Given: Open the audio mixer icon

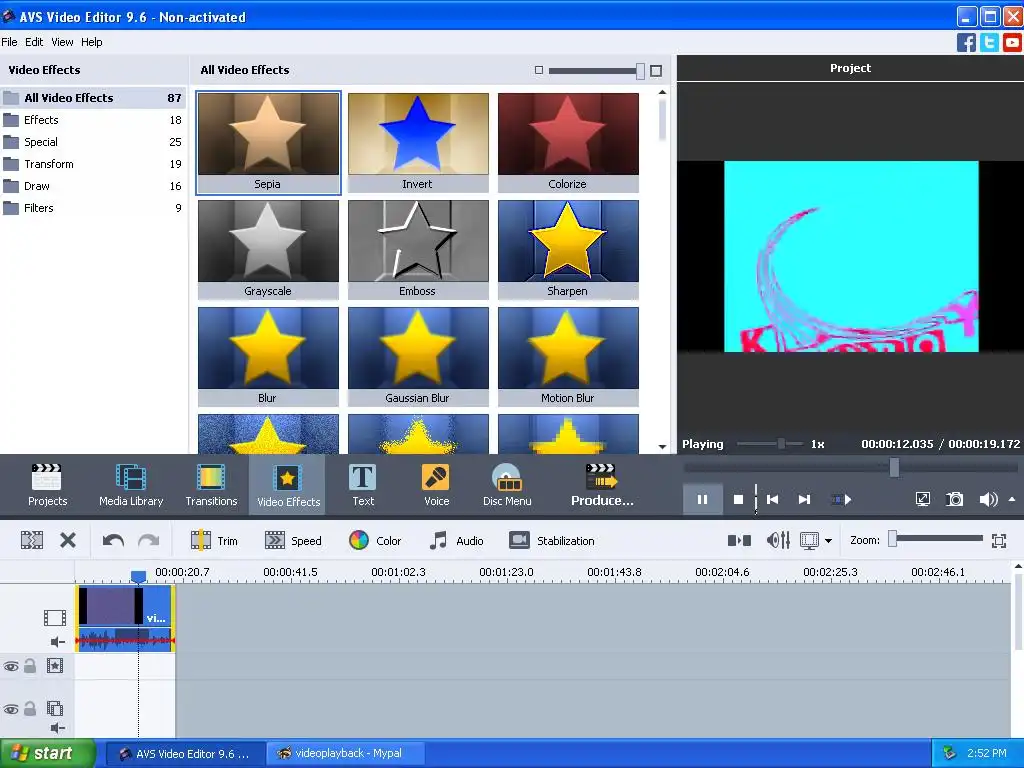Looking at the screenshot, I should [778, 541].
